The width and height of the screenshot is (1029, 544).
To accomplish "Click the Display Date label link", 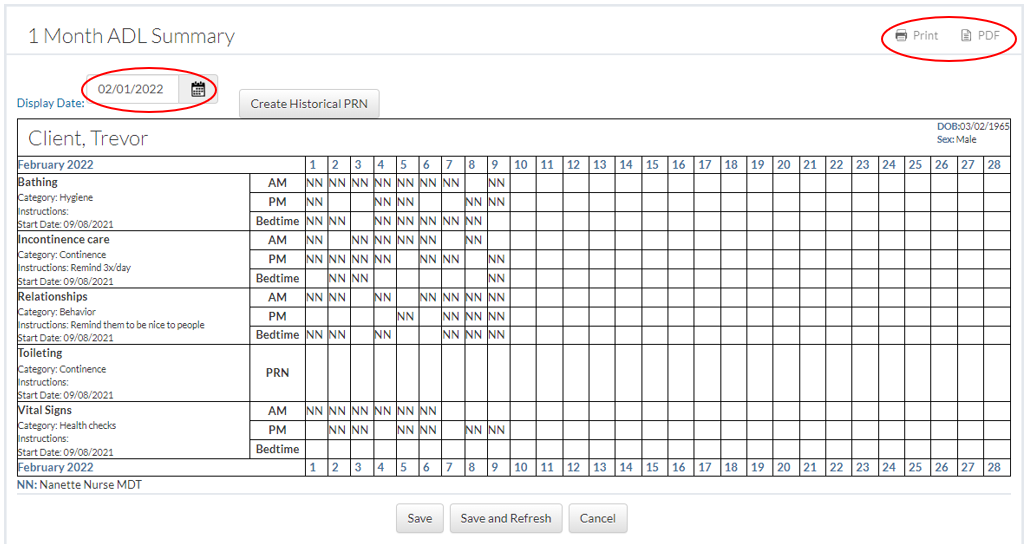I will pyautogui.click(x=50, y=103).
